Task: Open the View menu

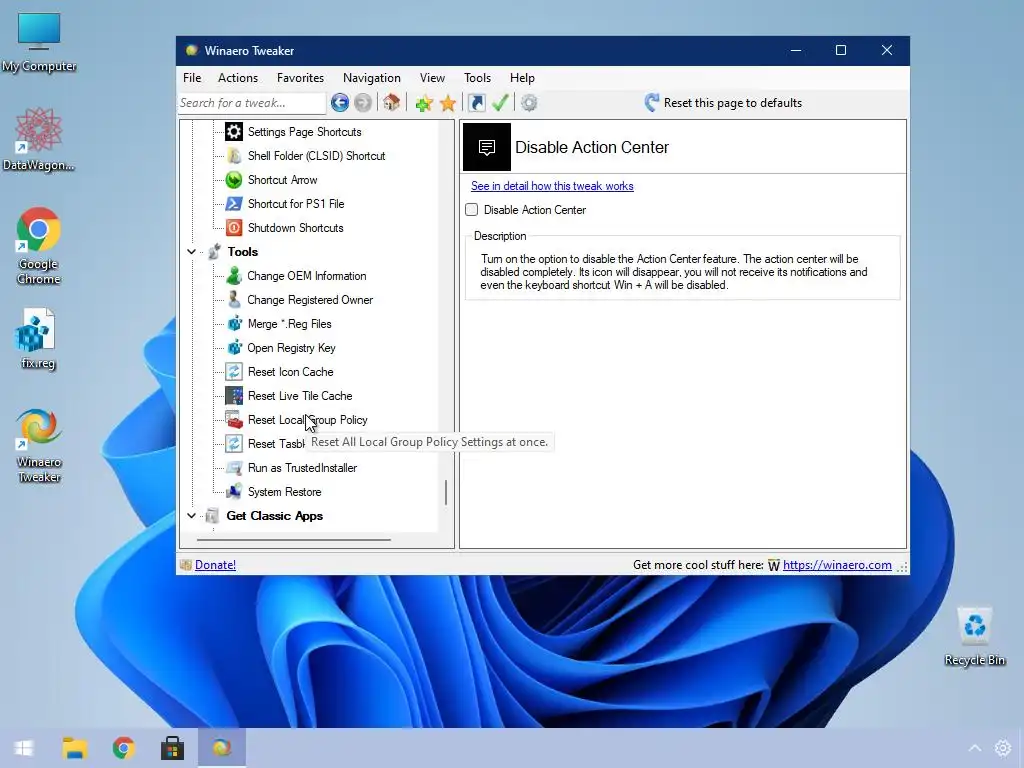Action: click(x=432, y=78)
